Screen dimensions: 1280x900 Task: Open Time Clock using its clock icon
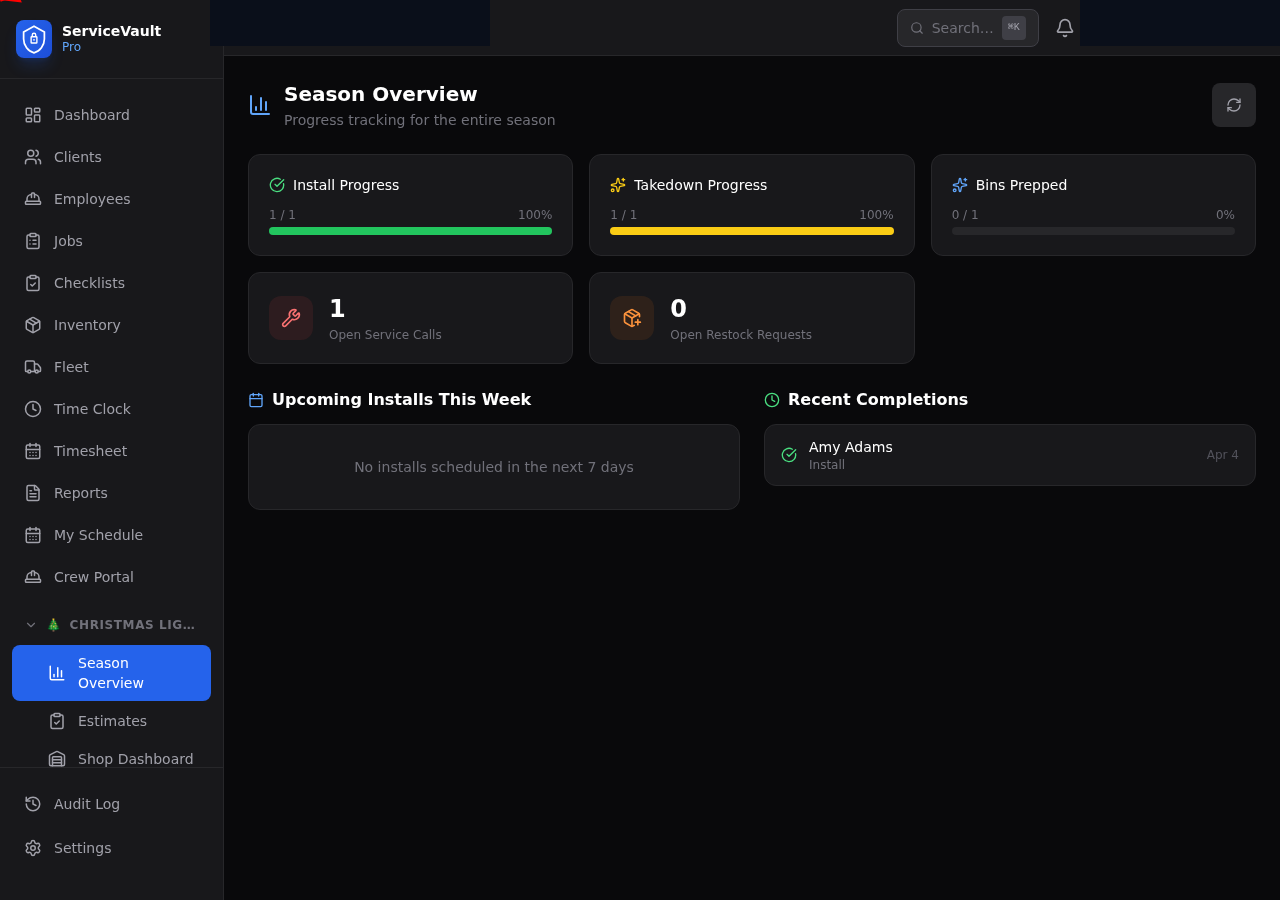(x=31, y=408)
